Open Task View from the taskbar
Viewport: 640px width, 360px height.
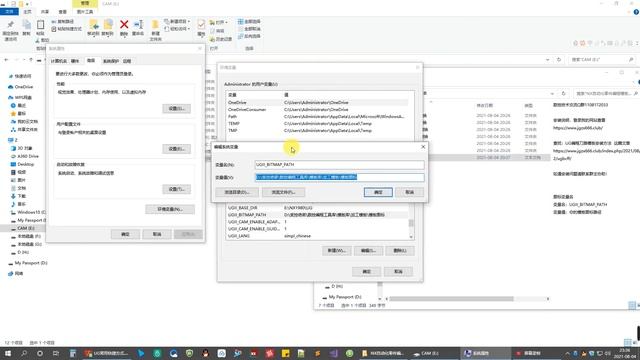pyautogui.click(x=56, y=353)
